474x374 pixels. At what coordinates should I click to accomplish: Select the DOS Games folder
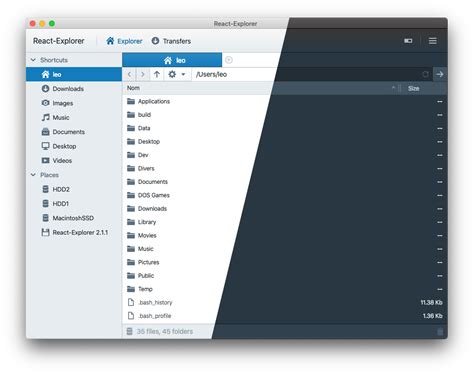(285, 195)
